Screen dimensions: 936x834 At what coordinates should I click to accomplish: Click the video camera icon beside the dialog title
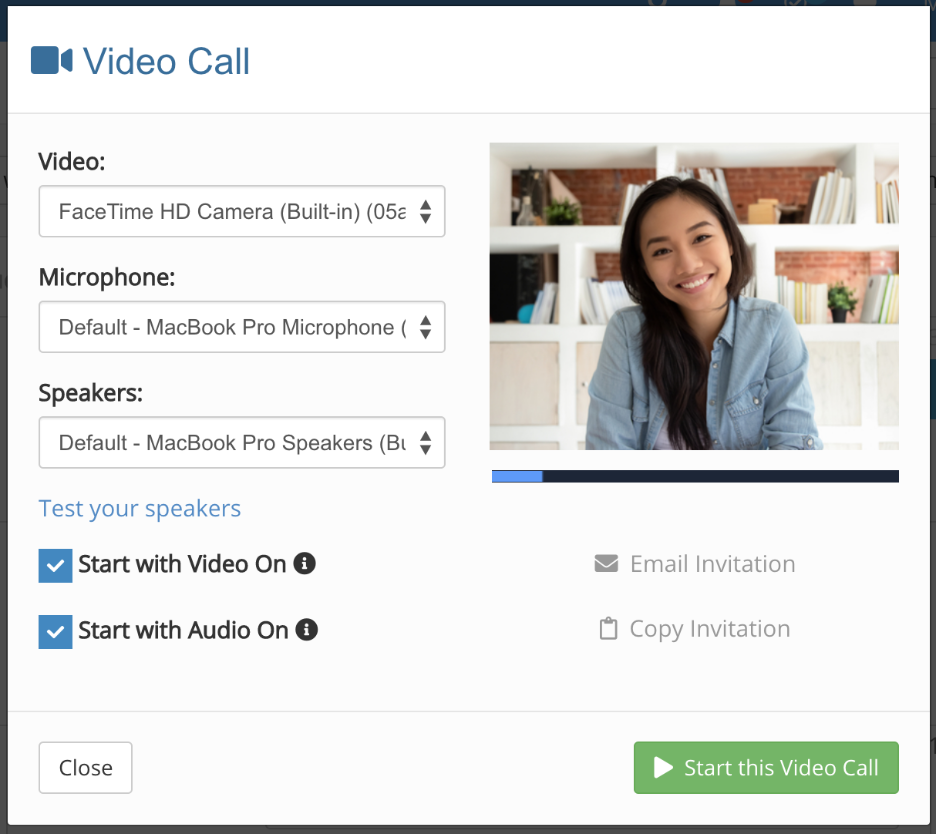click(52, 60)
